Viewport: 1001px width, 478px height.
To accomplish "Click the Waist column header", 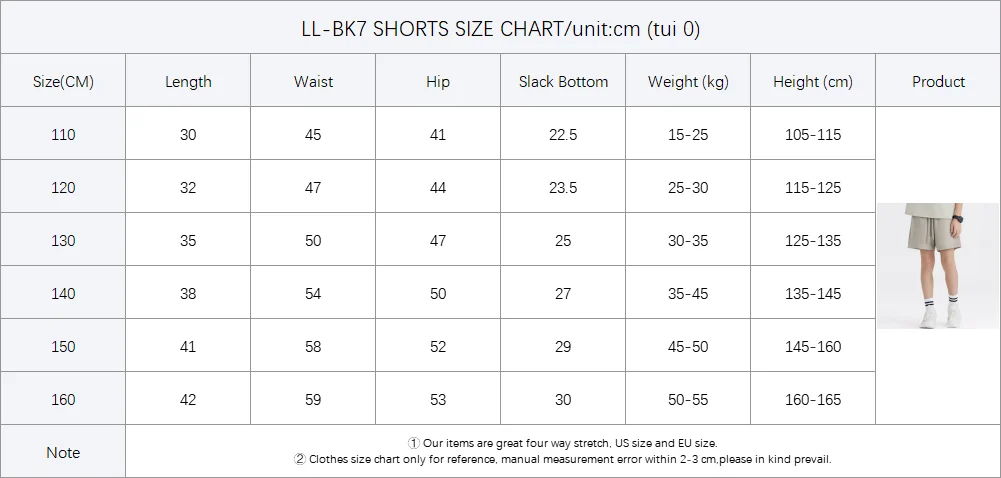I will point(313,82).
